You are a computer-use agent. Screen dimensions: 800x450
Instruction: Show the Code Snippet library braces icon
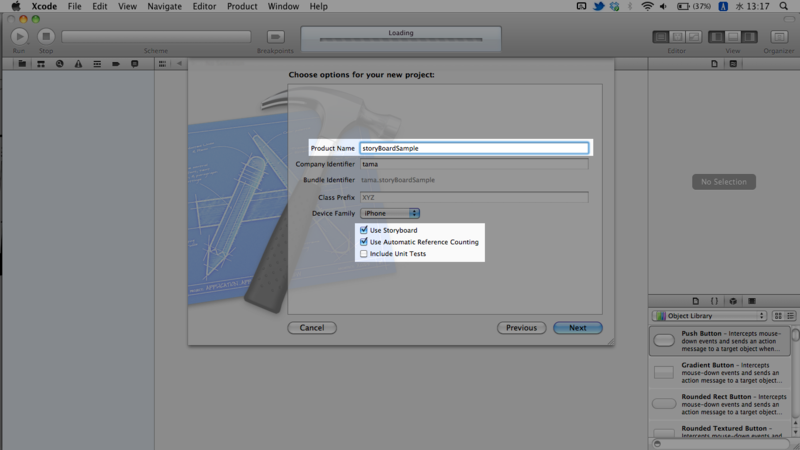(714, 301)
